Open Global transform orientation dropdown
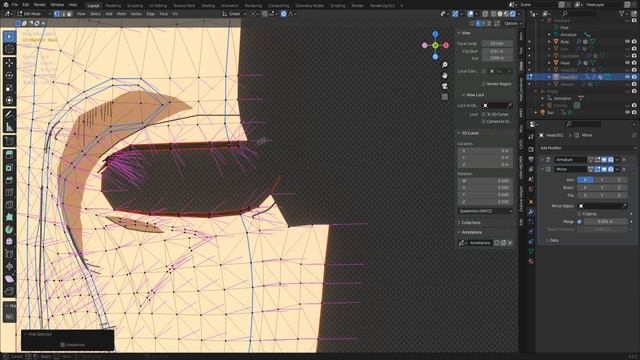Viewport: 640px width, 360px height. pos(234,14)
